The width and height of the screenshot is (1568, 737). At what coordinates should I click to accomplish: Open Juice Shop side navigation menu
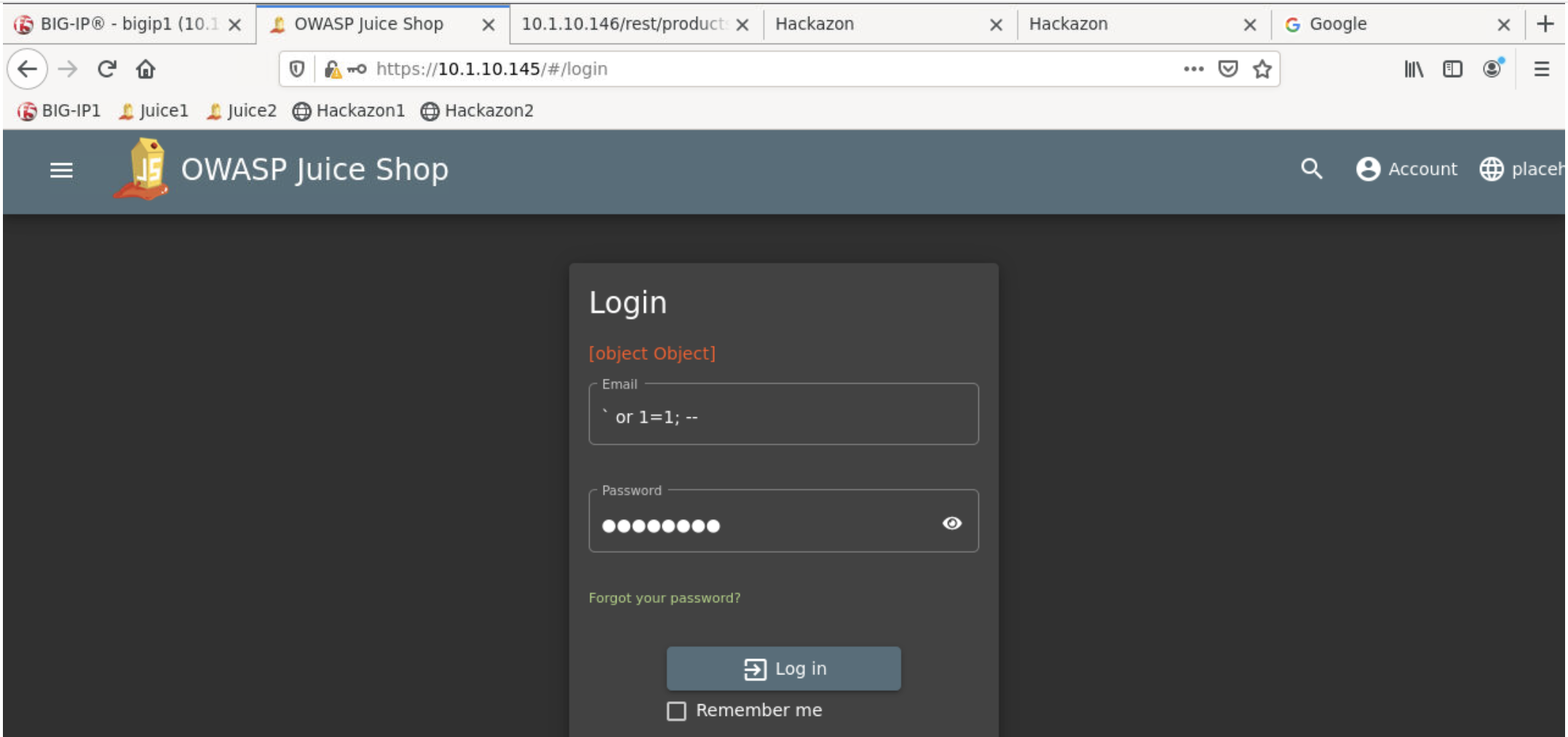[x=61, y=170]
